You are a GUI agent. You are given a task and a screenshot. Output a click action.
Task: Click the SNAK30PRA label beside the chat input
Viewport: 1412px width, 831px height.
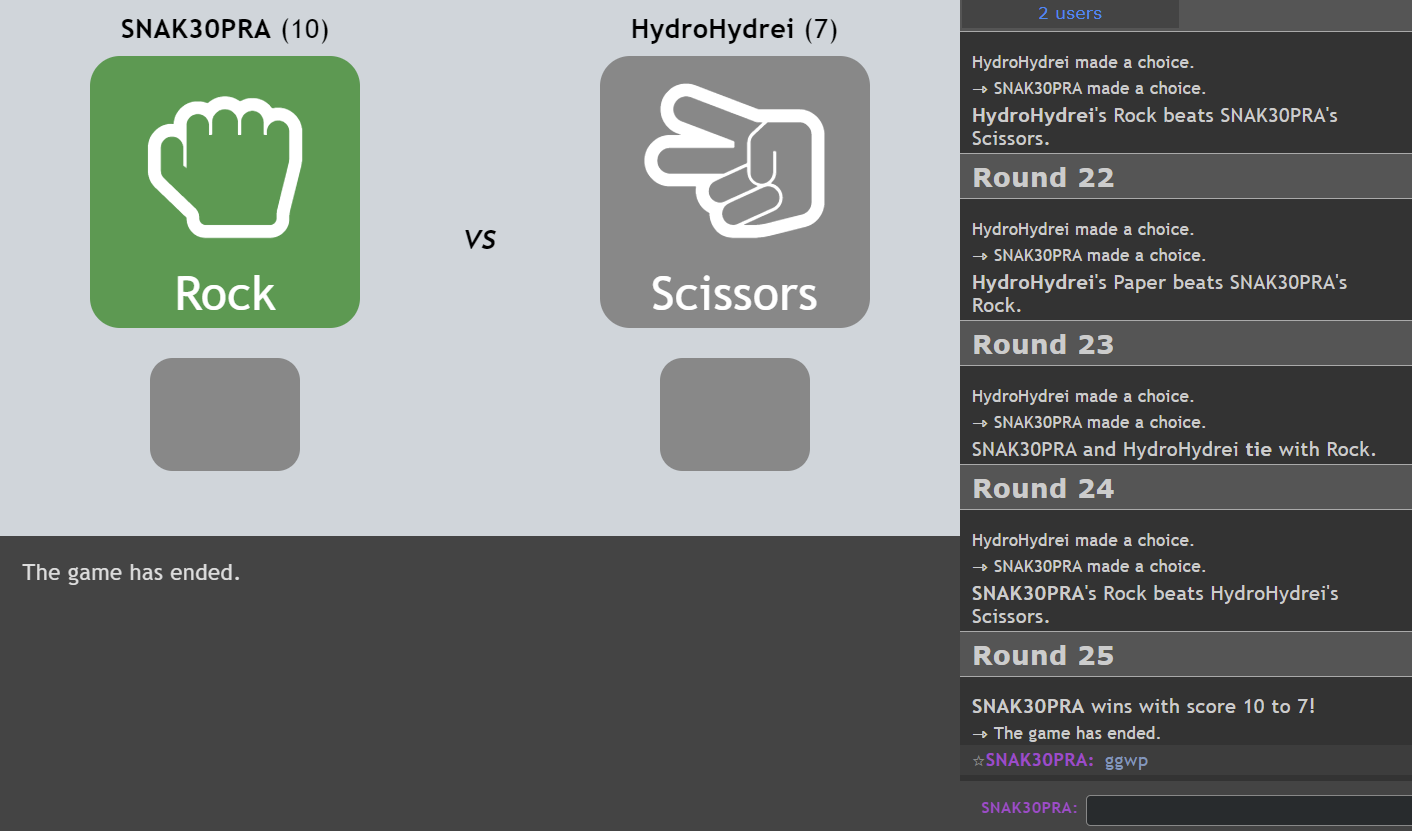pyautogui.click(x=1030, y=808)
